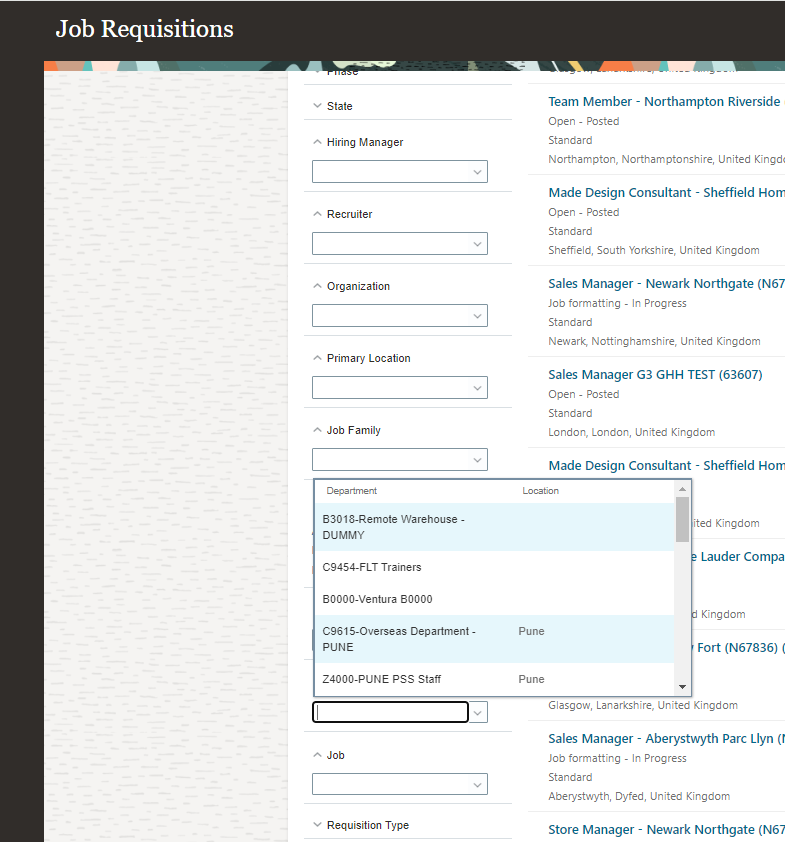The image size is (785, 842).
Task: Open Sales Manager - Newark Northgate requisition
Action: tap(666, 284)
